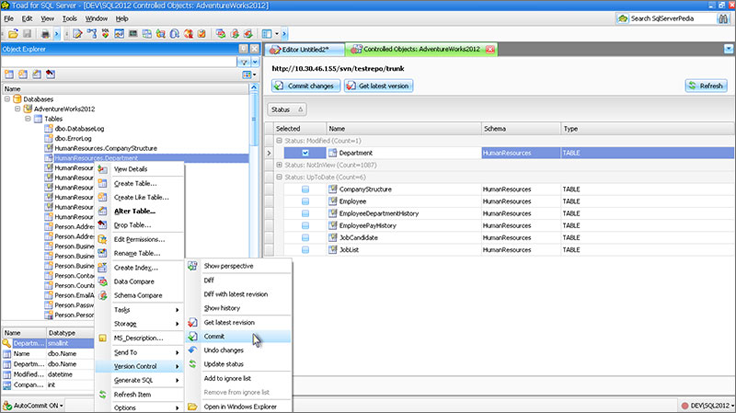Uncheck the Department row Selected checkbox
The image size is (736, 413).
[x=305, y=153]
